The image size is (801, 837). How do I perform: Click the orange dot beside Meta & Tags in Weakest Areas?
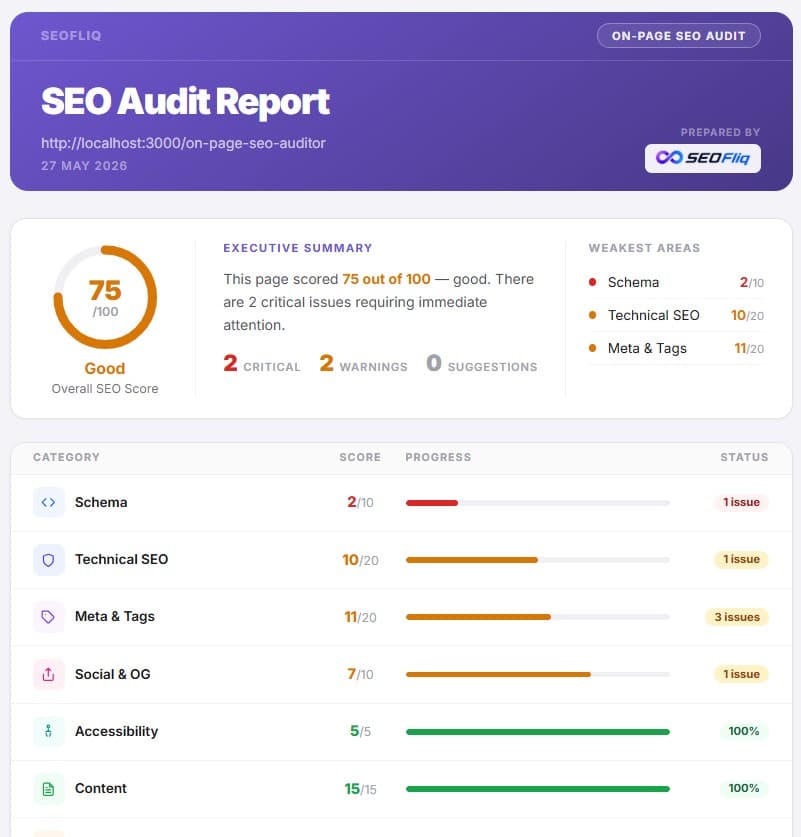[592, 348]
